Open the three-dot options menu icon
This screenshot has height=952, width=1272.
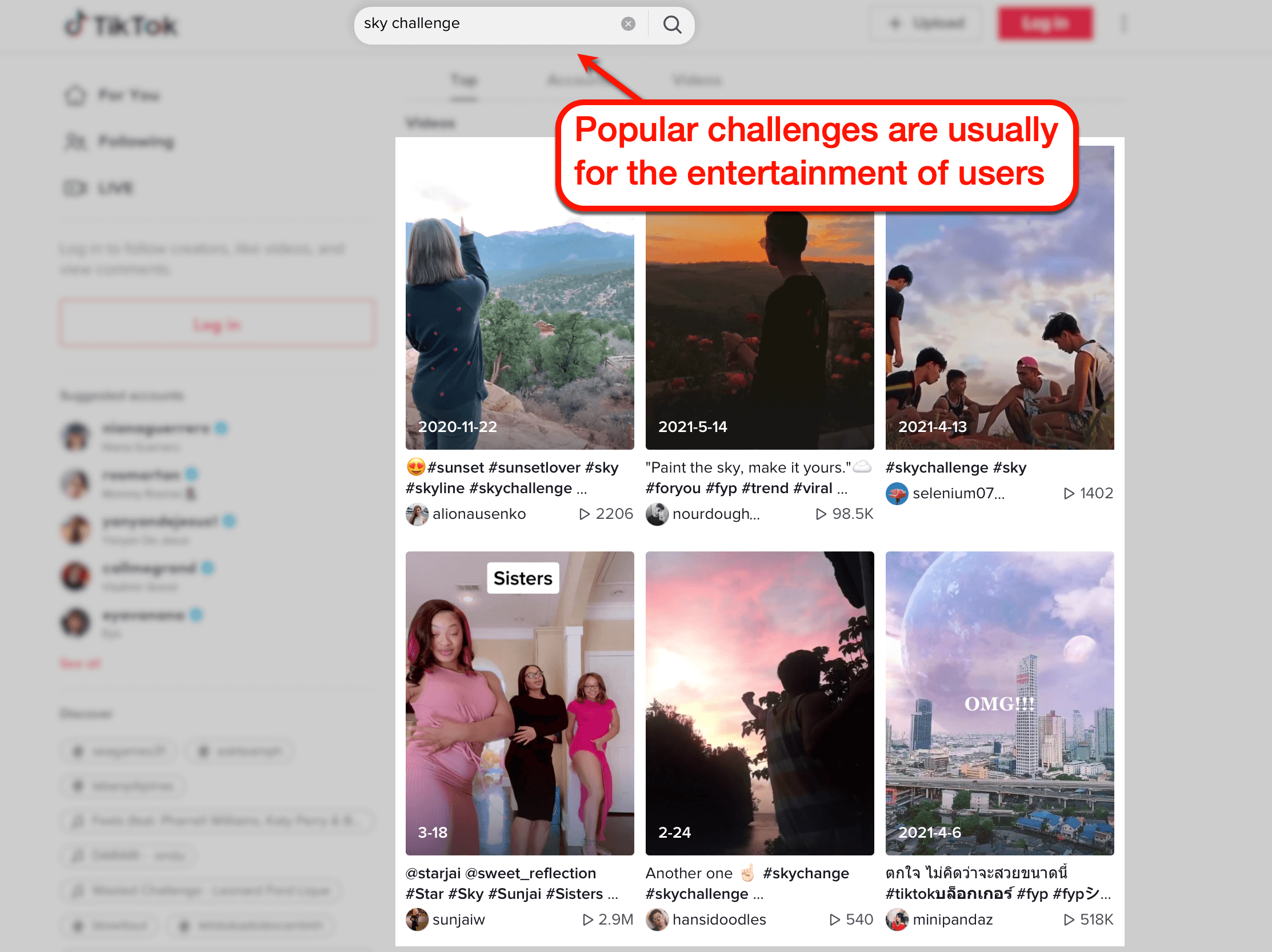1123,23
